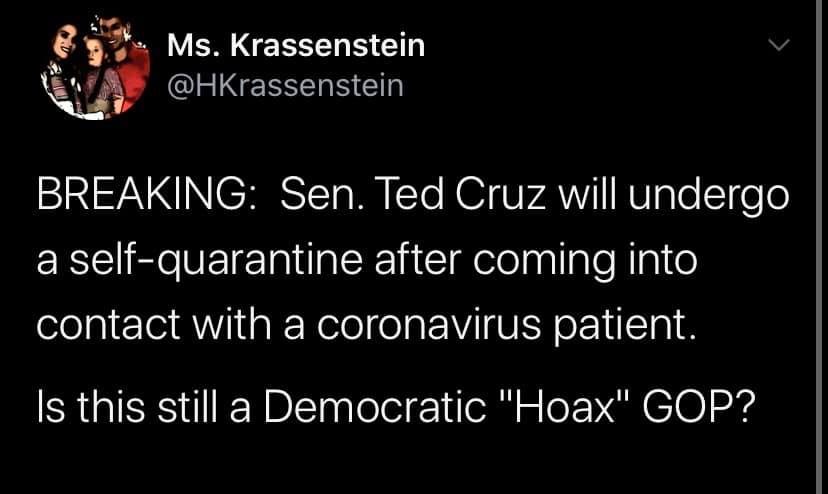Click the word coronavirus in tweet
828x494 pixels.
[x=429, y=325]
